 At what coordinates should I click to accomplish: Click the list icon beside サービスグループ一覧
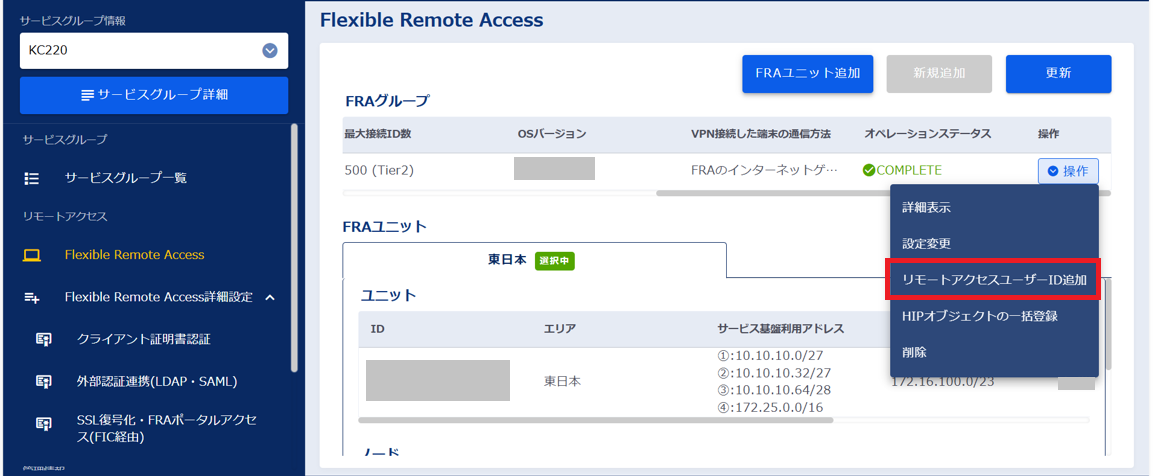pyautogui.click(x=32, y=178)
